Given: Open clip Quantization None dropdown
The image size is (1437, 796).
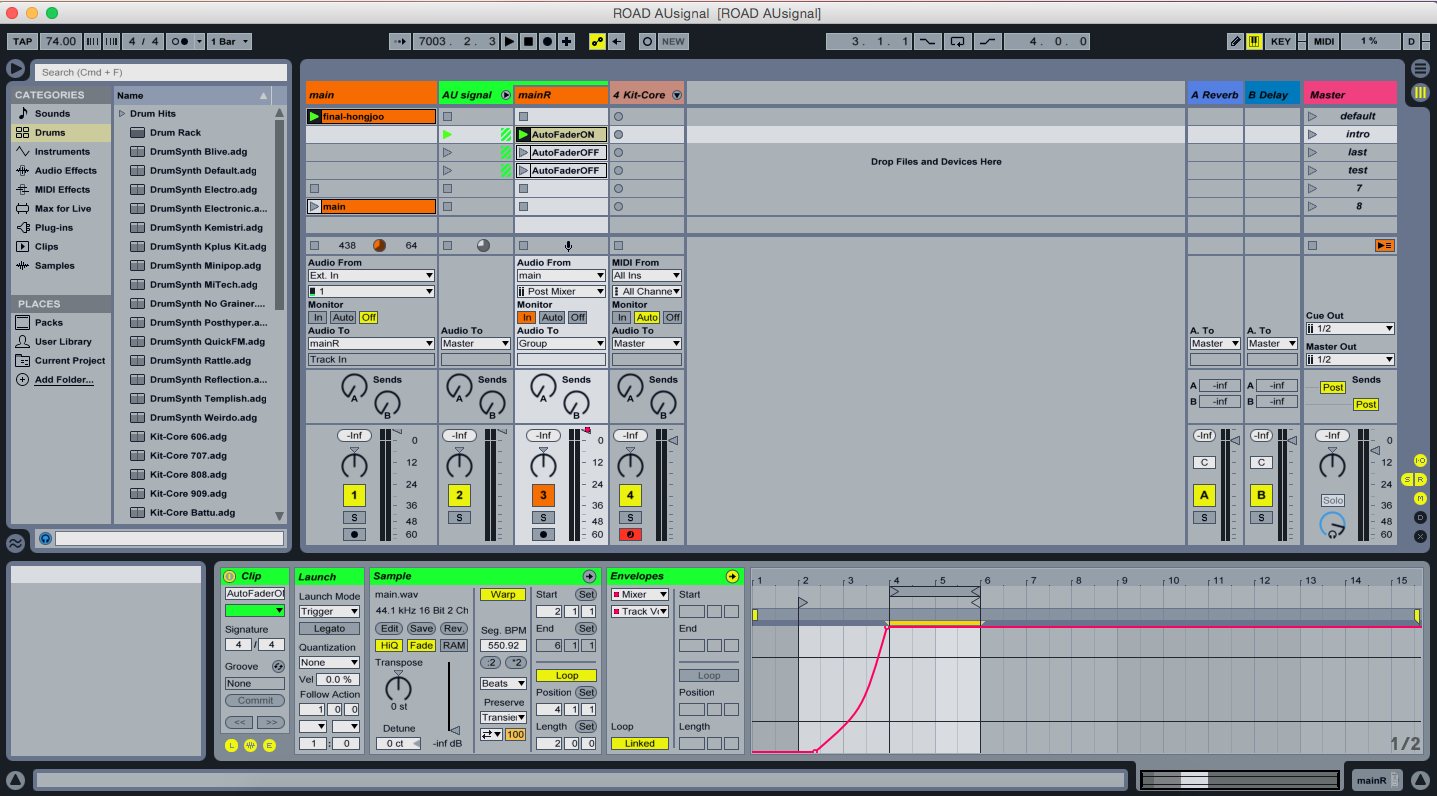Looking at the screenshot, I should [x=329, y=662].
